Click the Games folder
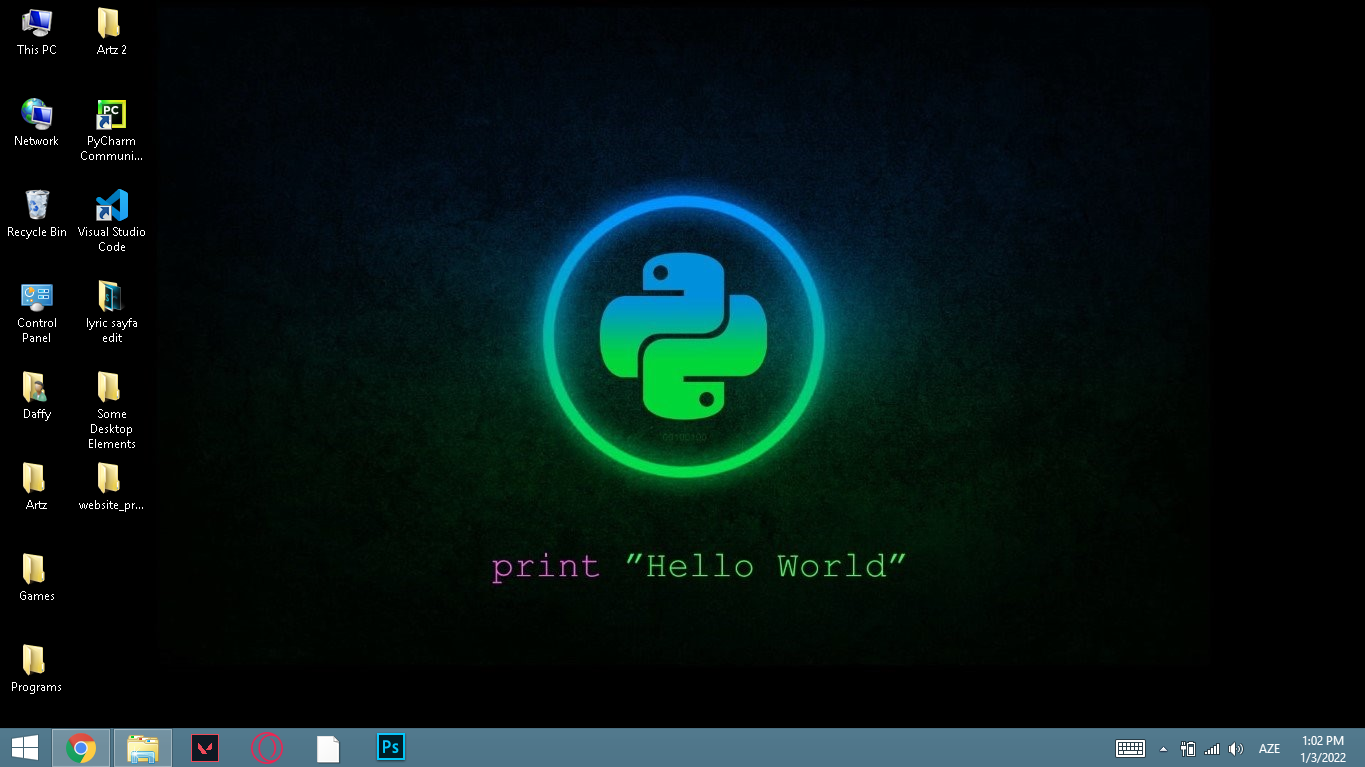The image size is (1365, 767). 37,578
